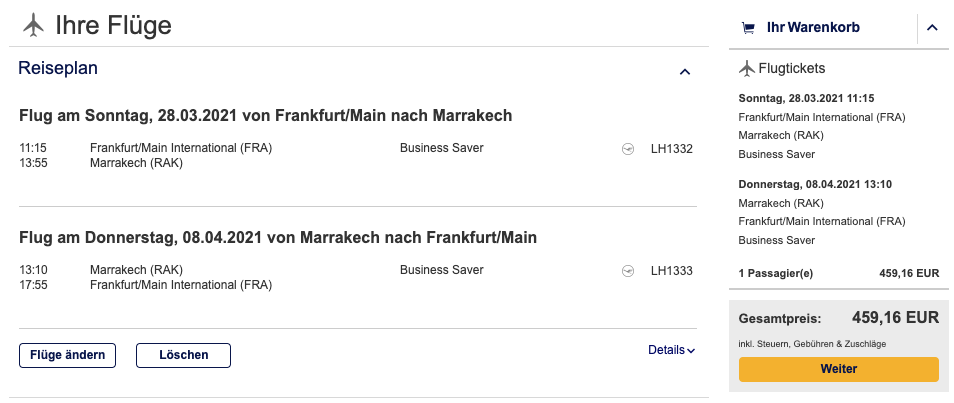This screenshot has height=403, width=954.
Task: Click the shopping cart icon in Warenkorb
Action: 748,28
